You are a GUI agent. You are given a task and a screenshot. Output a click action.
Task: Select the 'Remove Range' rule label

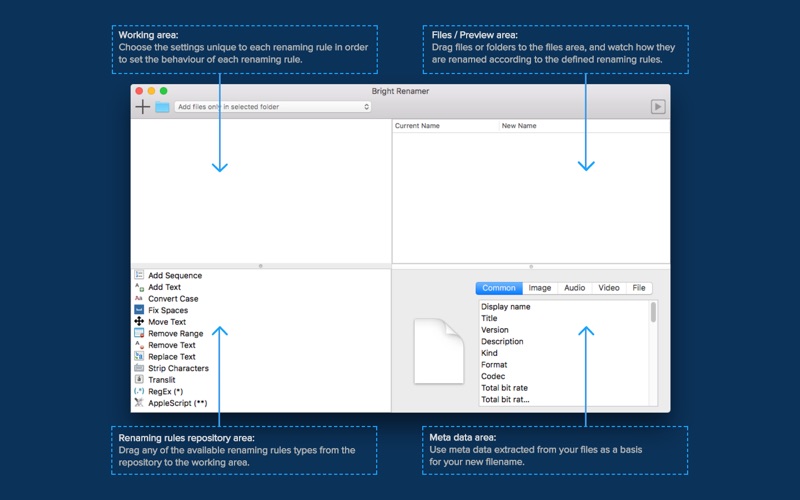pyautogui.click(x=176, y=334)
